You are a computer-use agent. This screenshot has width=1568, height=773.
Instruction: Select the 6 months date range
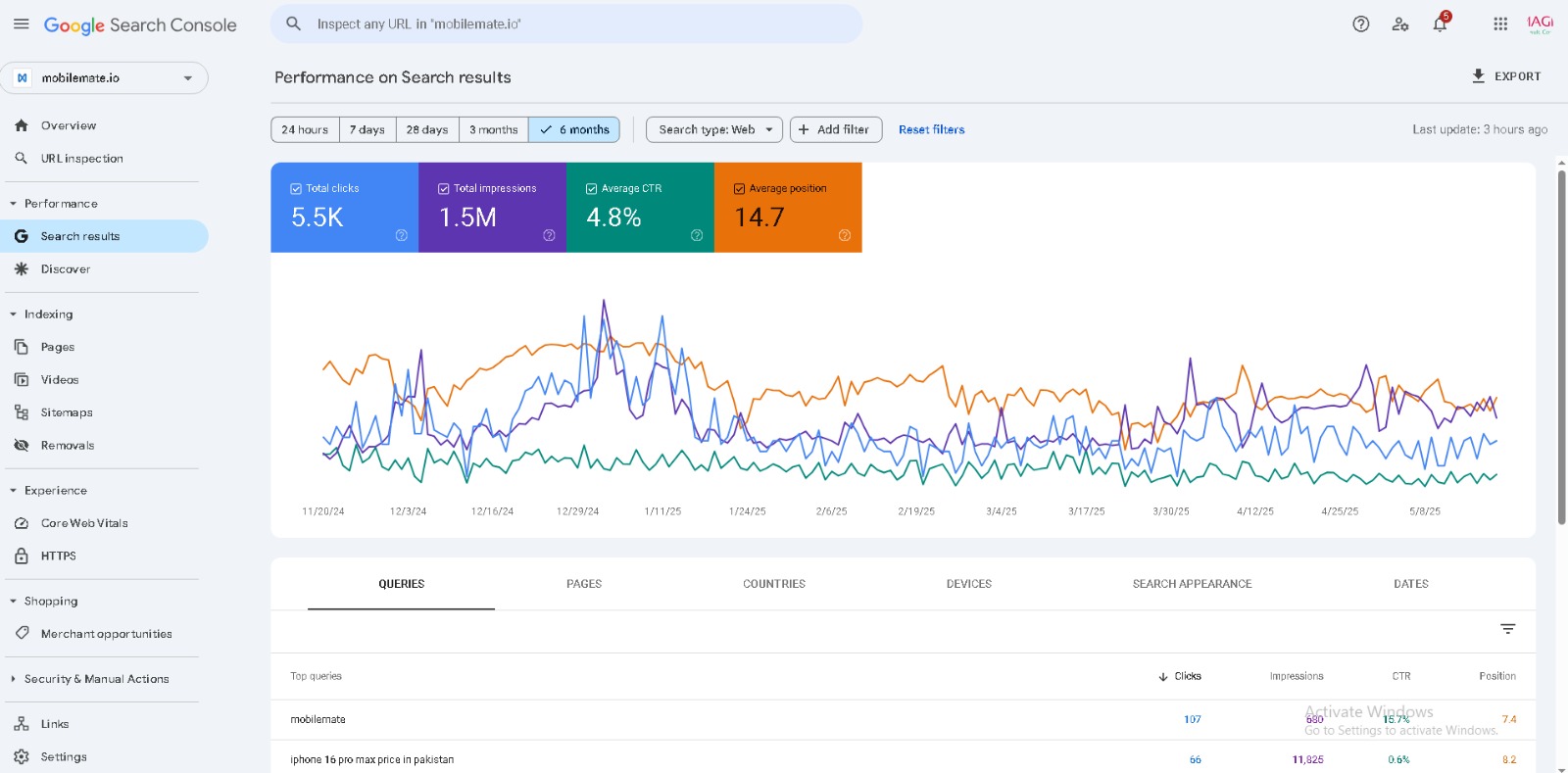(x=574, y=129)
